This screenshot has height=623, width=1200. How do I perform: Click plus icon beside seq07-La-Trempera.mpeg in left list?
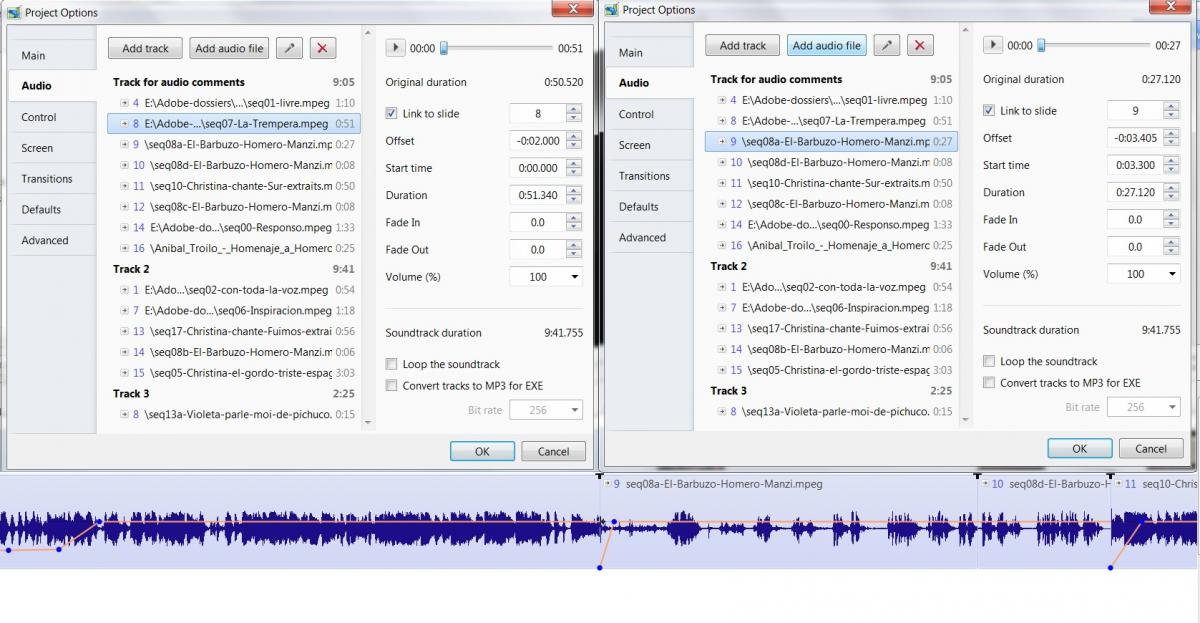[124, 124]
